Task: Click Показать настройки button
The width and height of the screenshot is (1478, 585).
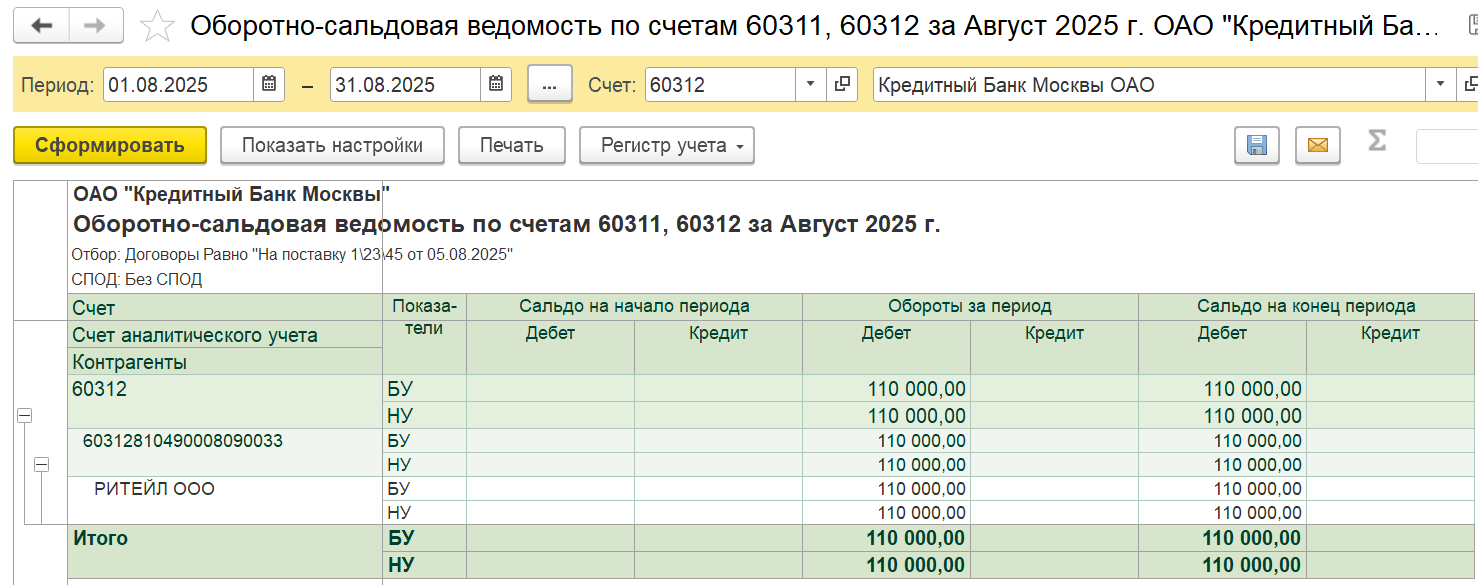Action: tap(332, 146)
